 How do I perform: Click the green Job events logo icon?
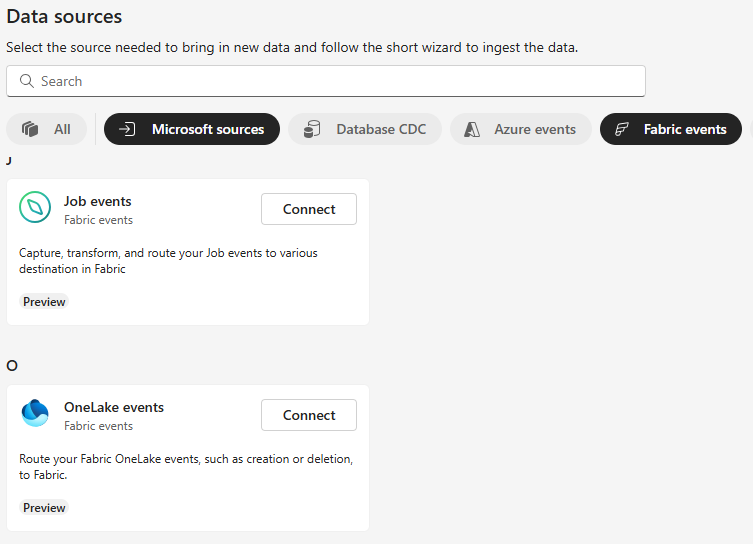pyautogui.click(x=35, y=208)
